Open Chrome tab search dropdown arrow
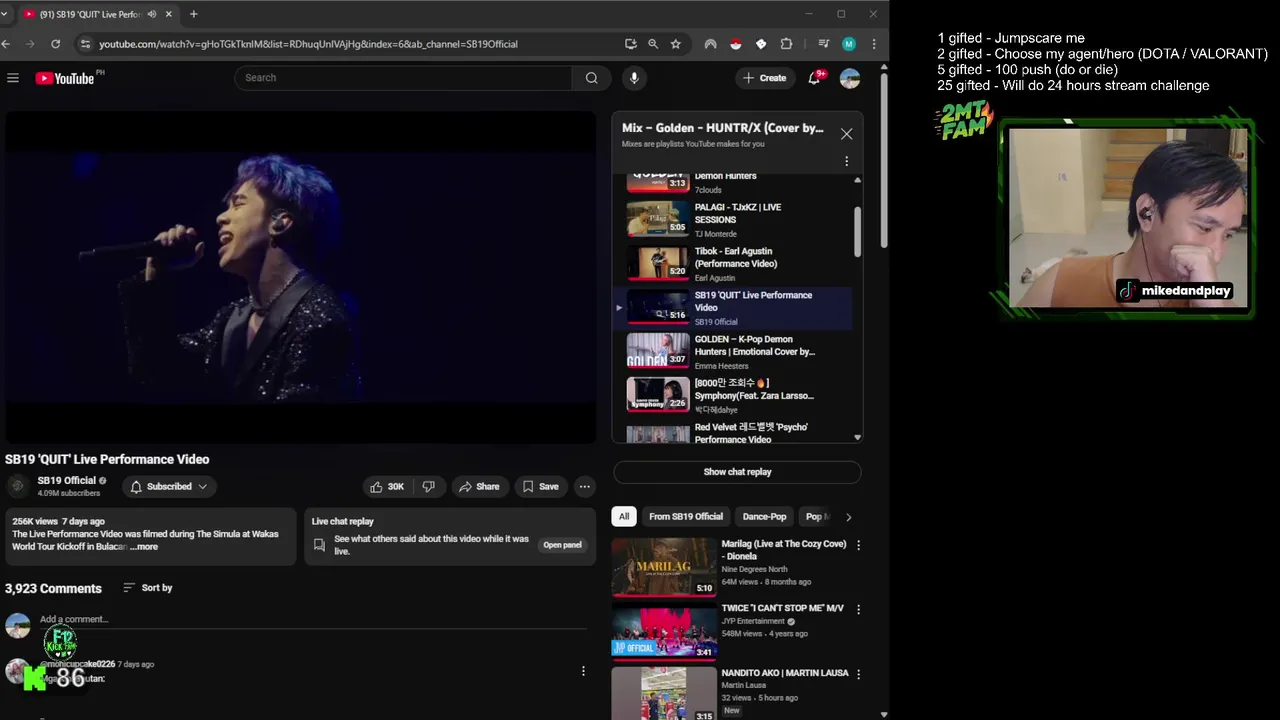 tap(5, 14)
